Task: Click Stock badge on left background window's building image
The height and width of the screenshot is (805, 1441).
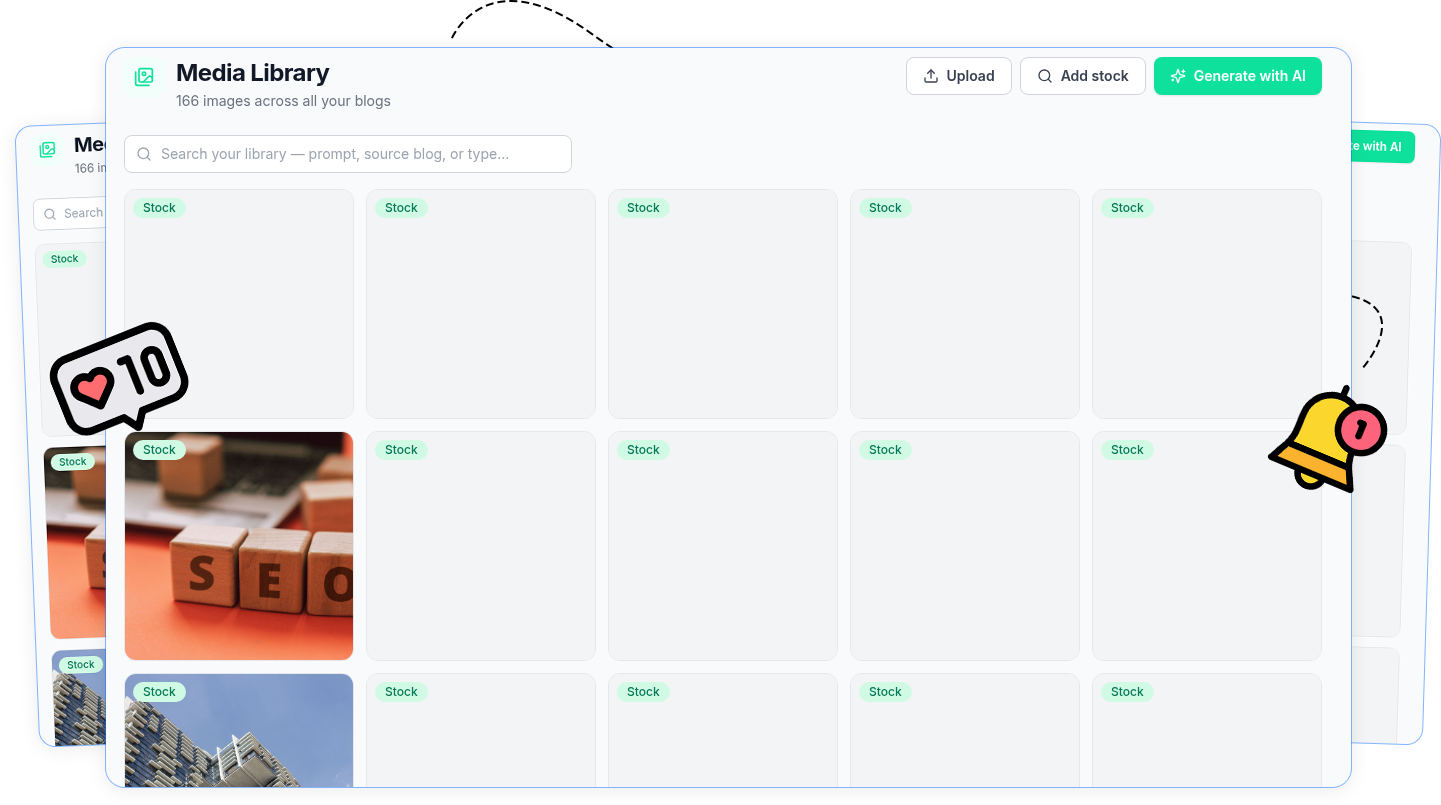Action: (x=81, y=665)
